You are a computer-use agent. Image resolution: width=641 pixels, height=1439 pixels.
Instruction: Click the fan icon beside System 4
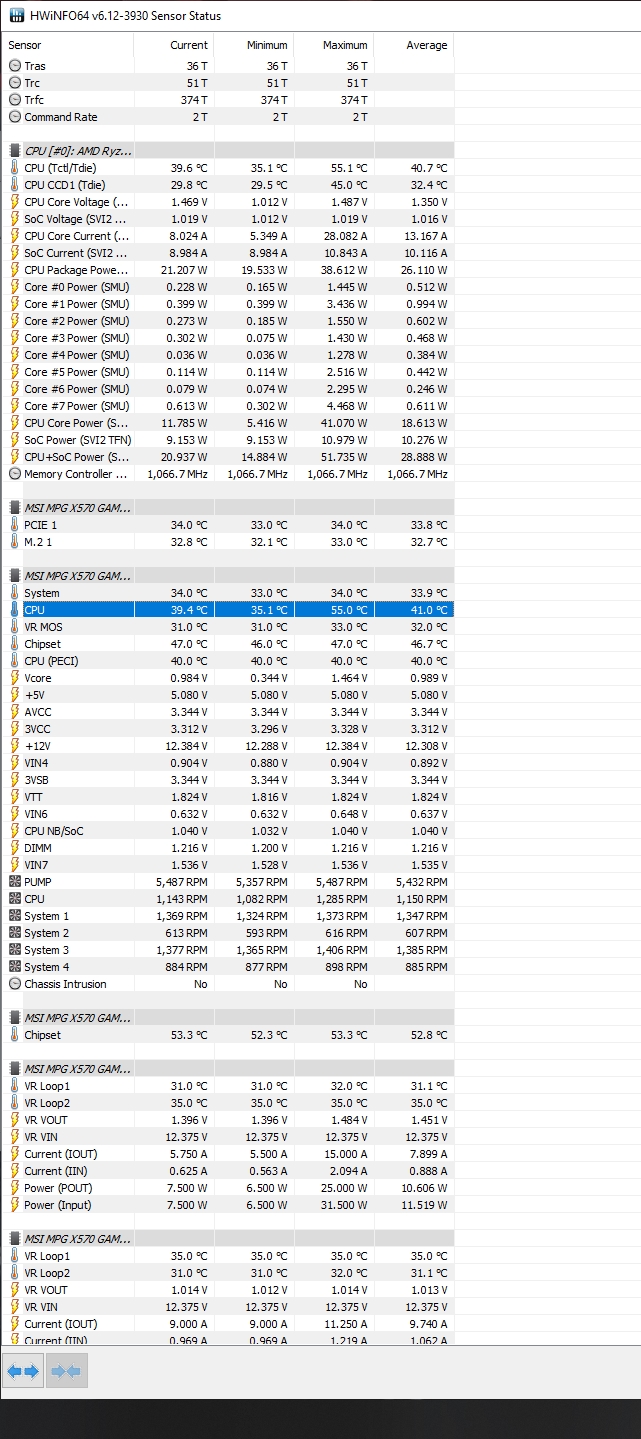coord(14,967)
